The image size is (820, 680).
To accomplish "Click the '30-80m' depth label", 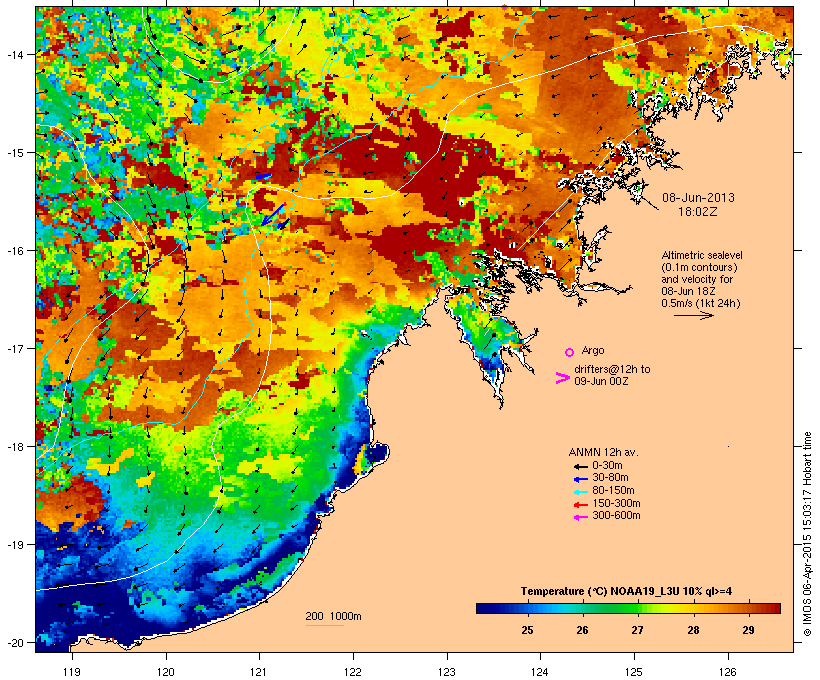I will pyautogui.click(x=610, y=478).
